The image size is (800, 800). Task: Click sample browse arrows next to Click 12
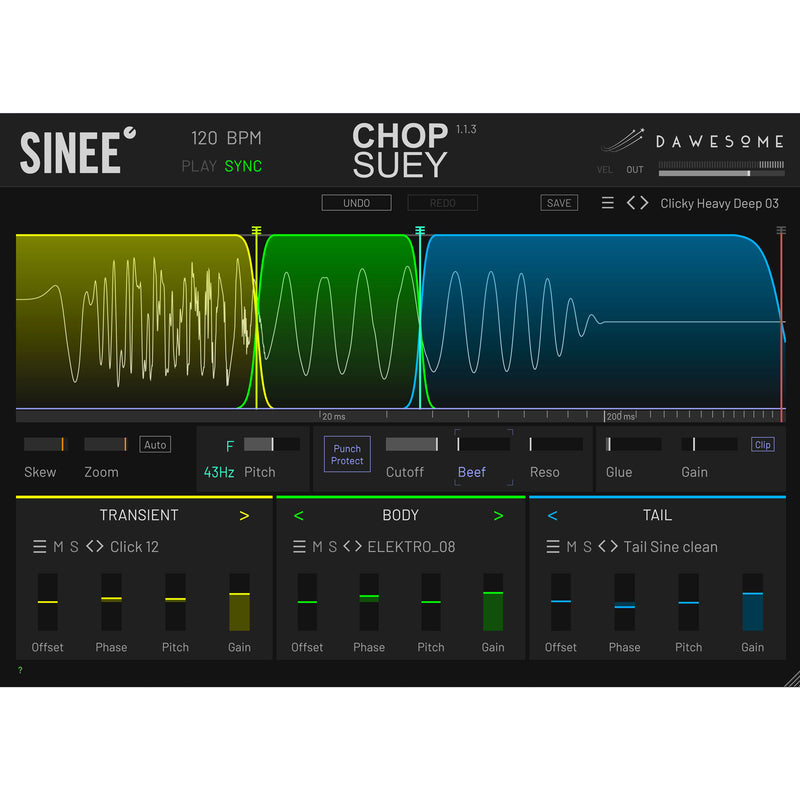95,547
